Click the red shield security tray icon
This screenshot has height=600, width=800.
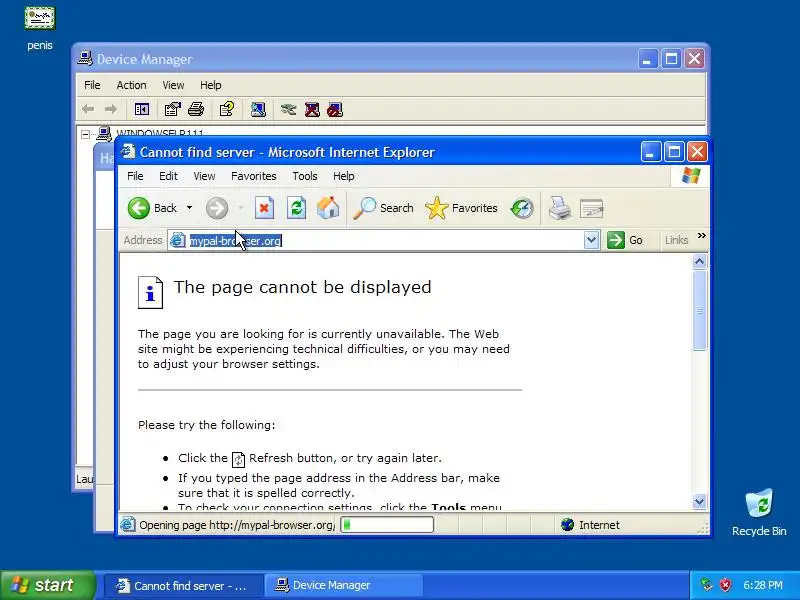[725, 585]
